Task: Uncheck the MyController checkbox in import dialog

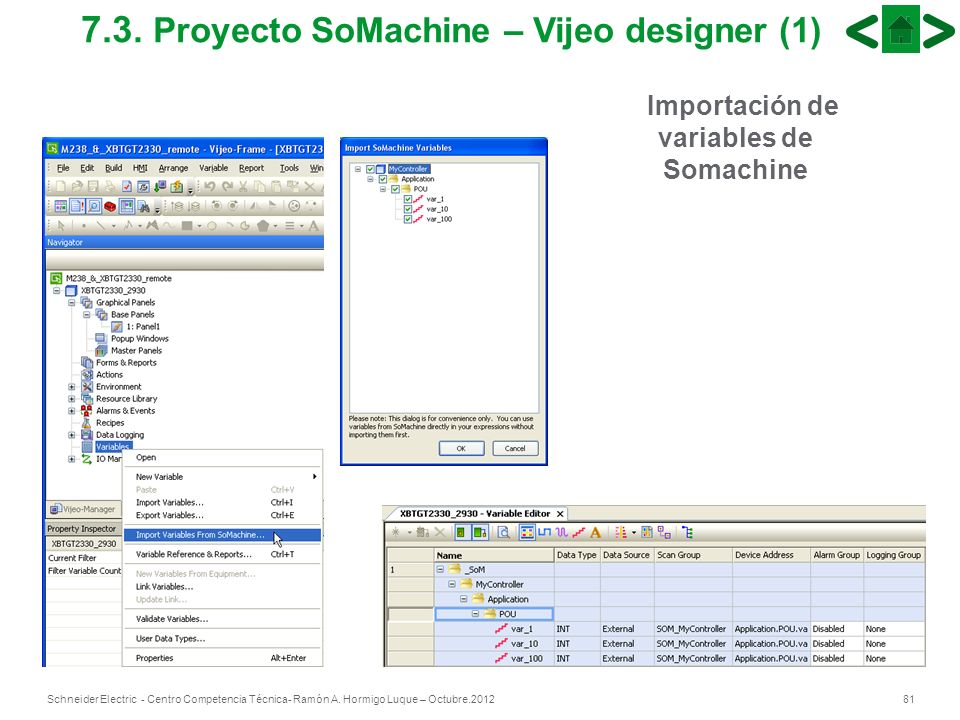Action: click(x=370, y=169)
